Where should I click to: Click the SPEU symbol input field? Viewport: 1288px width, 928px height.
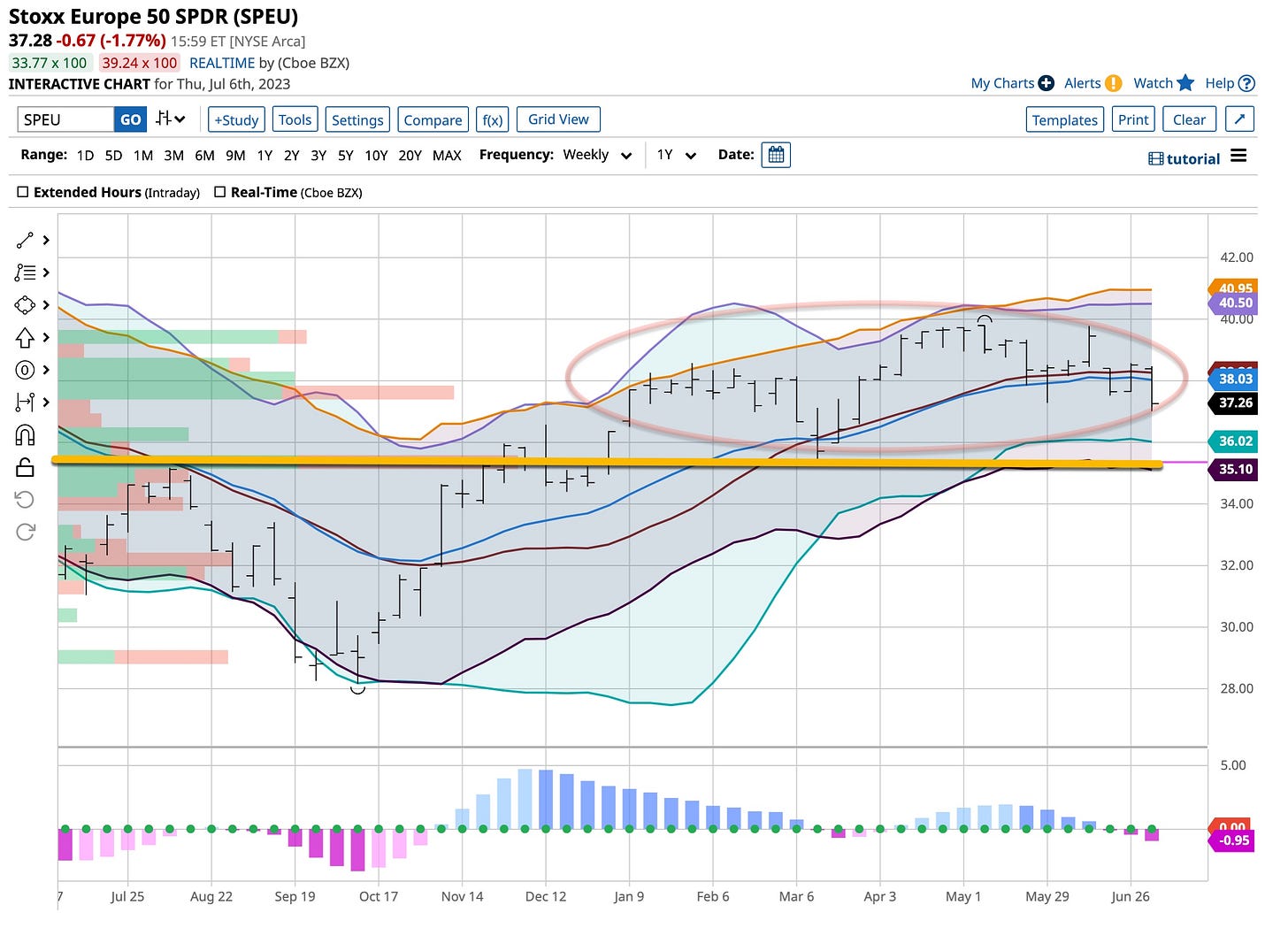tap(65, 119)
